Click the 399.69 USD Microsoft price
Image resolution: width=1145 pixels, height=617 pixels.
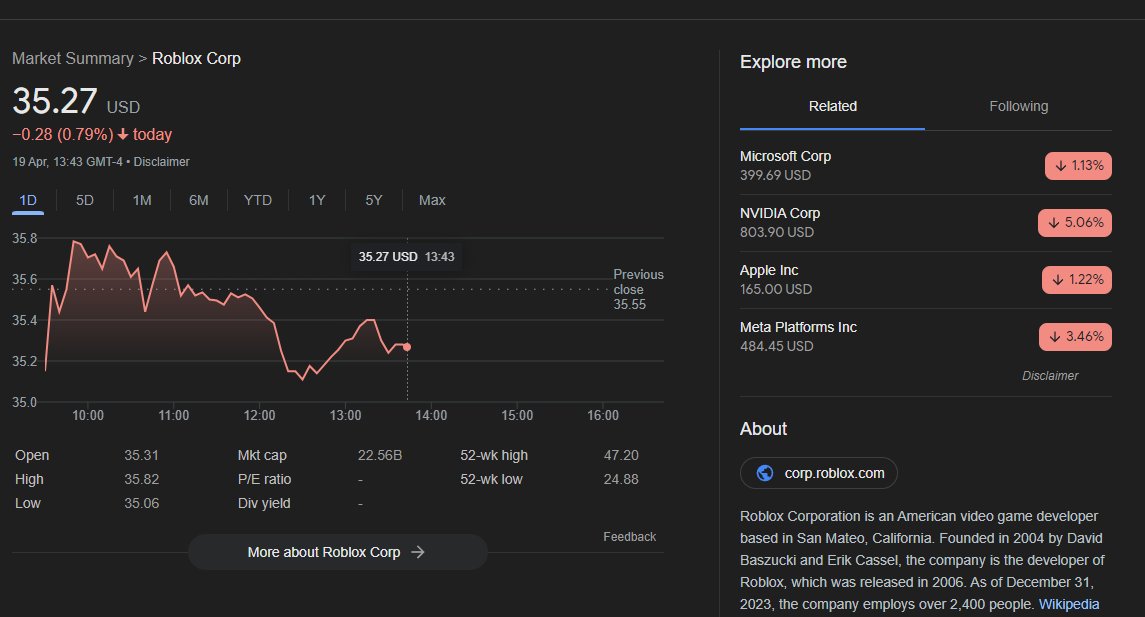[775, 175]
